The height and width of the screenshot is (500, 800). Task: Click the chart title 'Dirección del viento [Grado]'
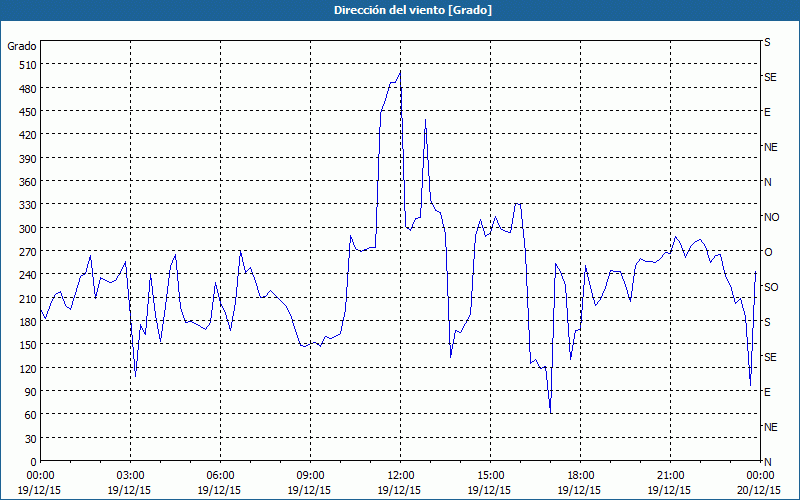tap(413, 10)
